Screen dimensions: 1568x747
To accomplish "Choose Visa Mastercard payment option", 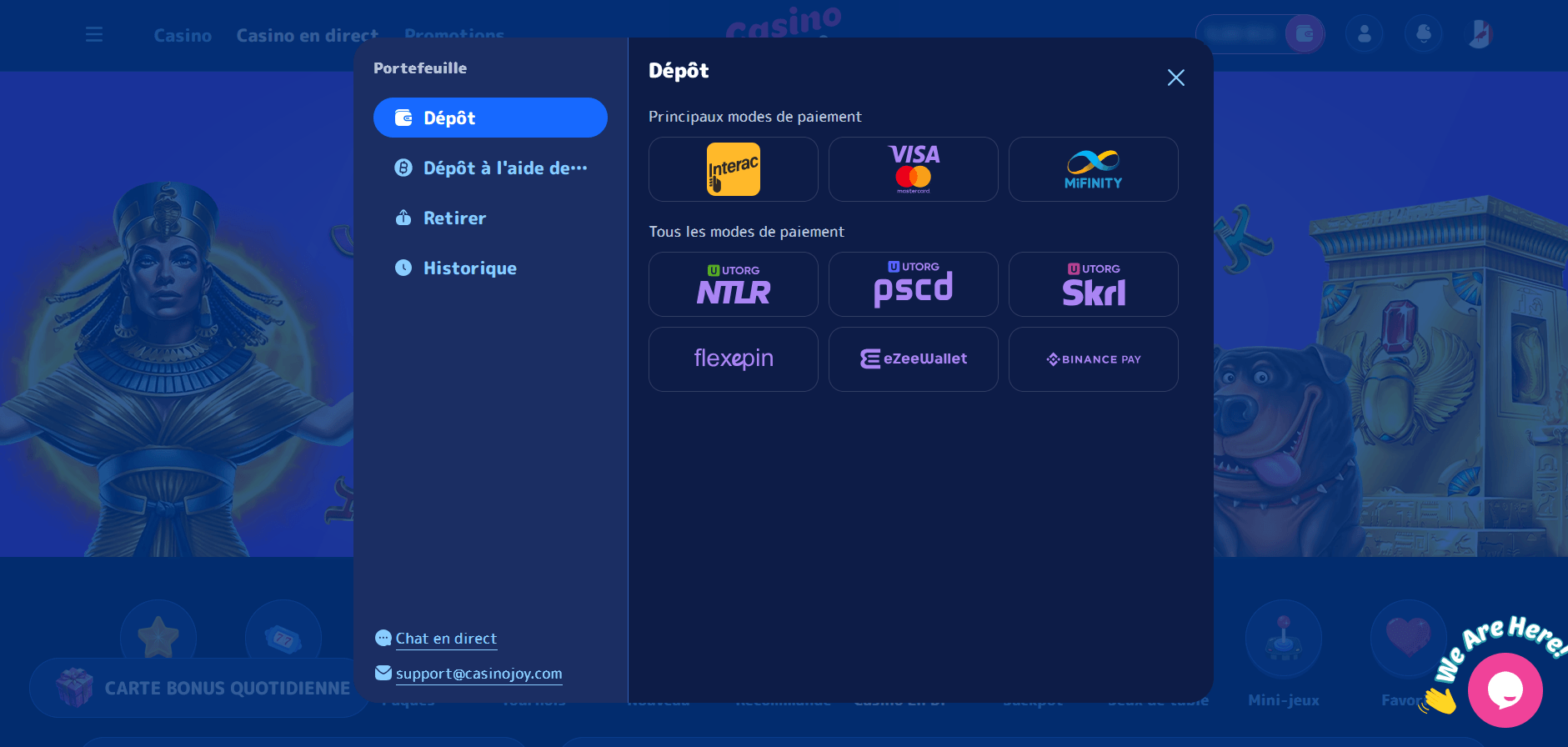I will pos(914,169).
